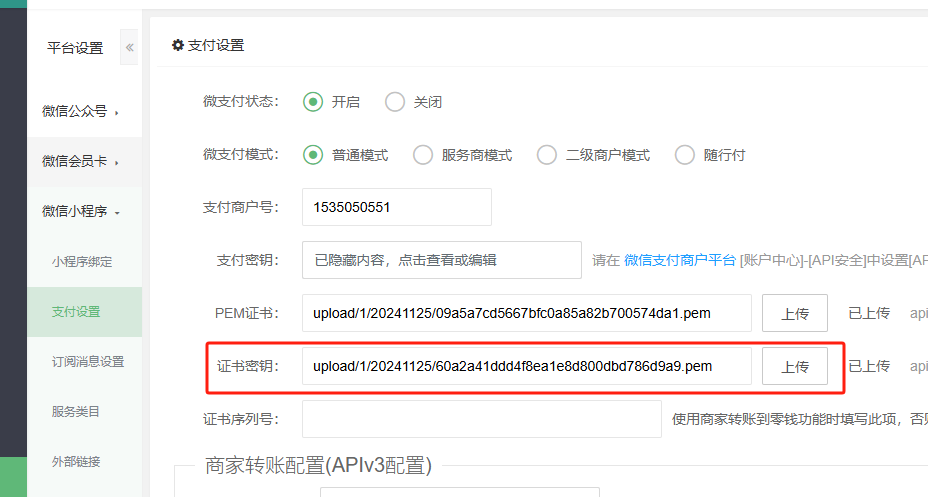
Task: Open 微信支付商户平台 link
Action: pyautogui.click(x=679, y=260)
